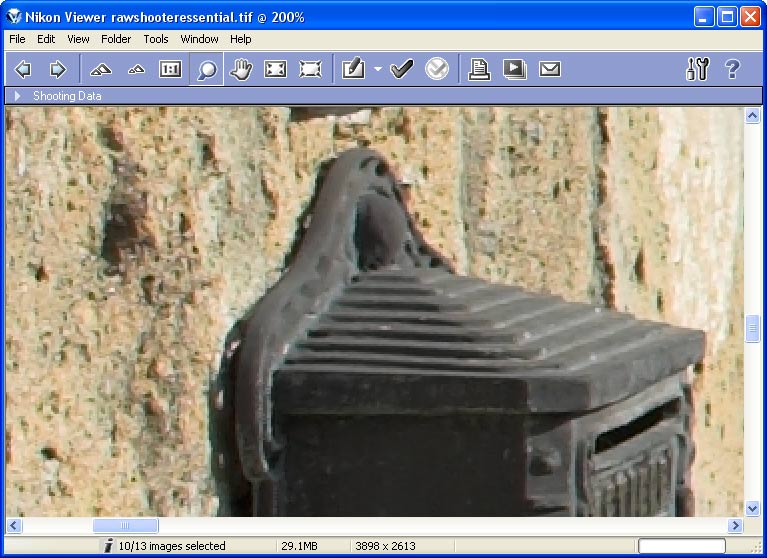The width and height of the screenshot is (767, 558).
Task: Open the View menu
Action: (x=78, y=39)
